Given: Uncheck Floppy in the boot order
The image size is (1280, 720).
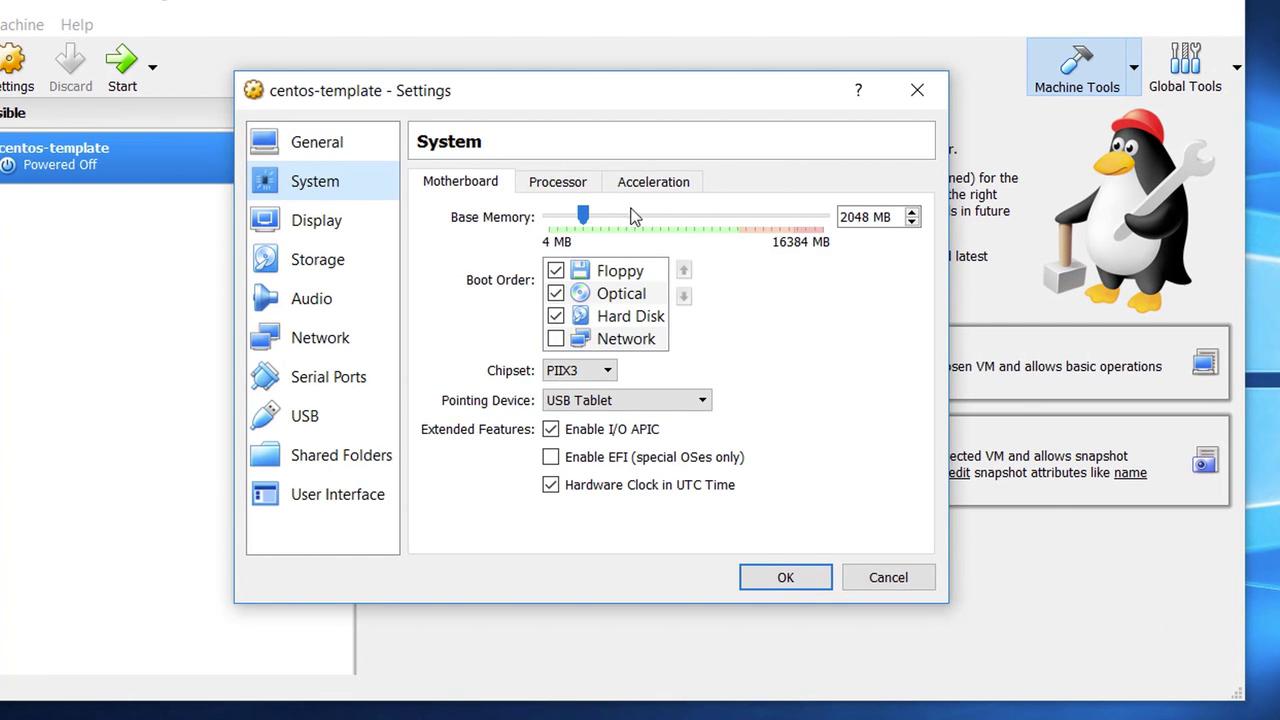Looking at the screenshot, I should click(x=556, y=270).
